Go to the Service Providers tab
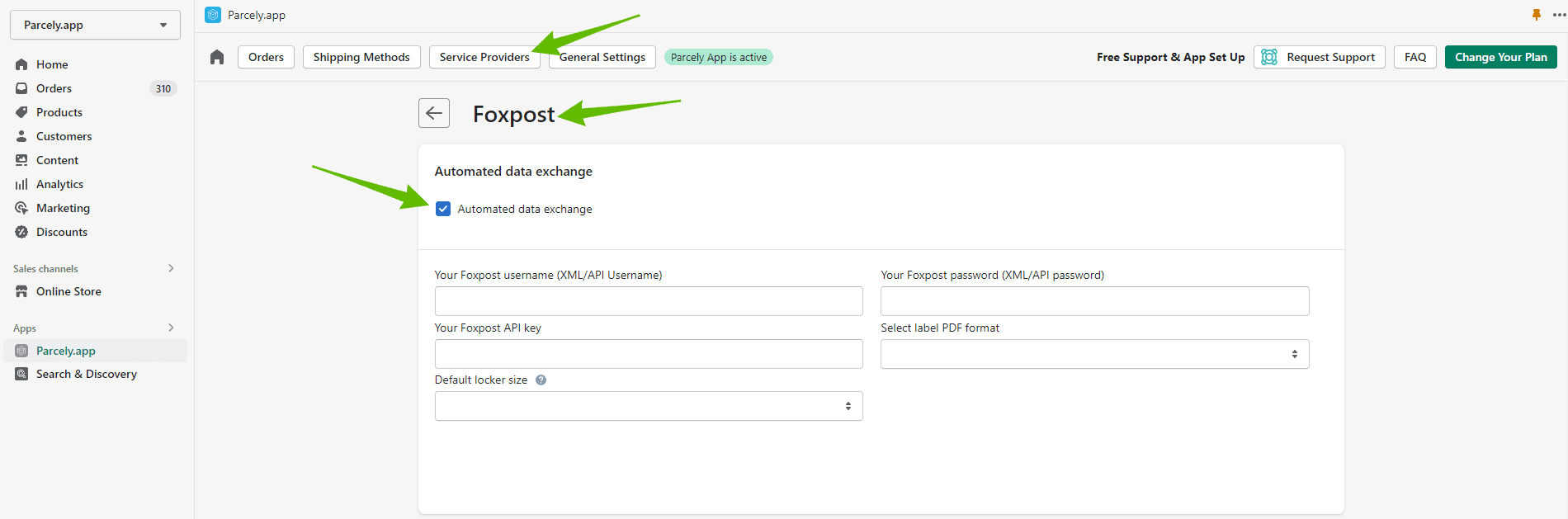1568x519 pixels. (484, 57)
